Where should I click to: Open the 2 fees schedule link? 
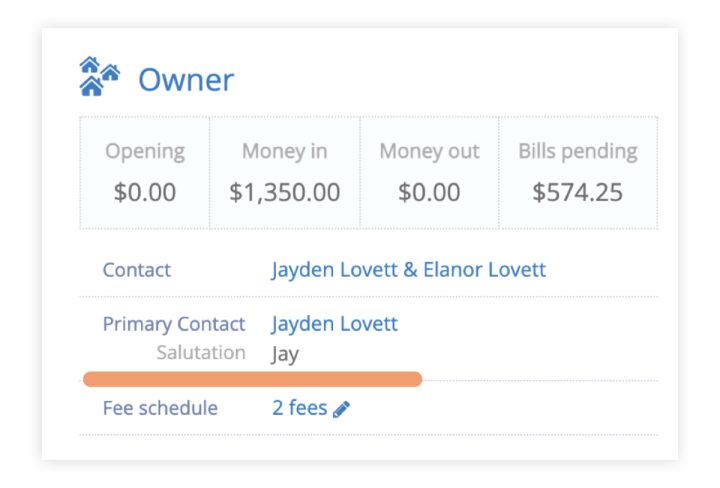[x=299, y=408]
